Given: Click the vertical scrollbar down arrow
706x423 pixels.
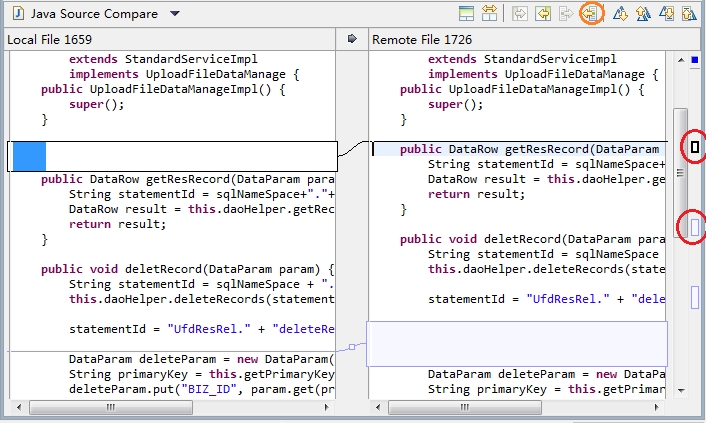Looking at the screenshot, I should click(681, 390).
